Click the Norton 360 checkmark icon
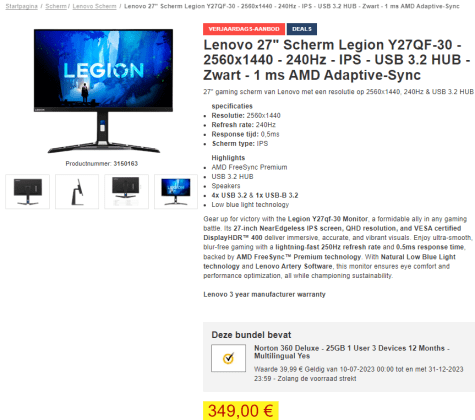 (228, 358)
